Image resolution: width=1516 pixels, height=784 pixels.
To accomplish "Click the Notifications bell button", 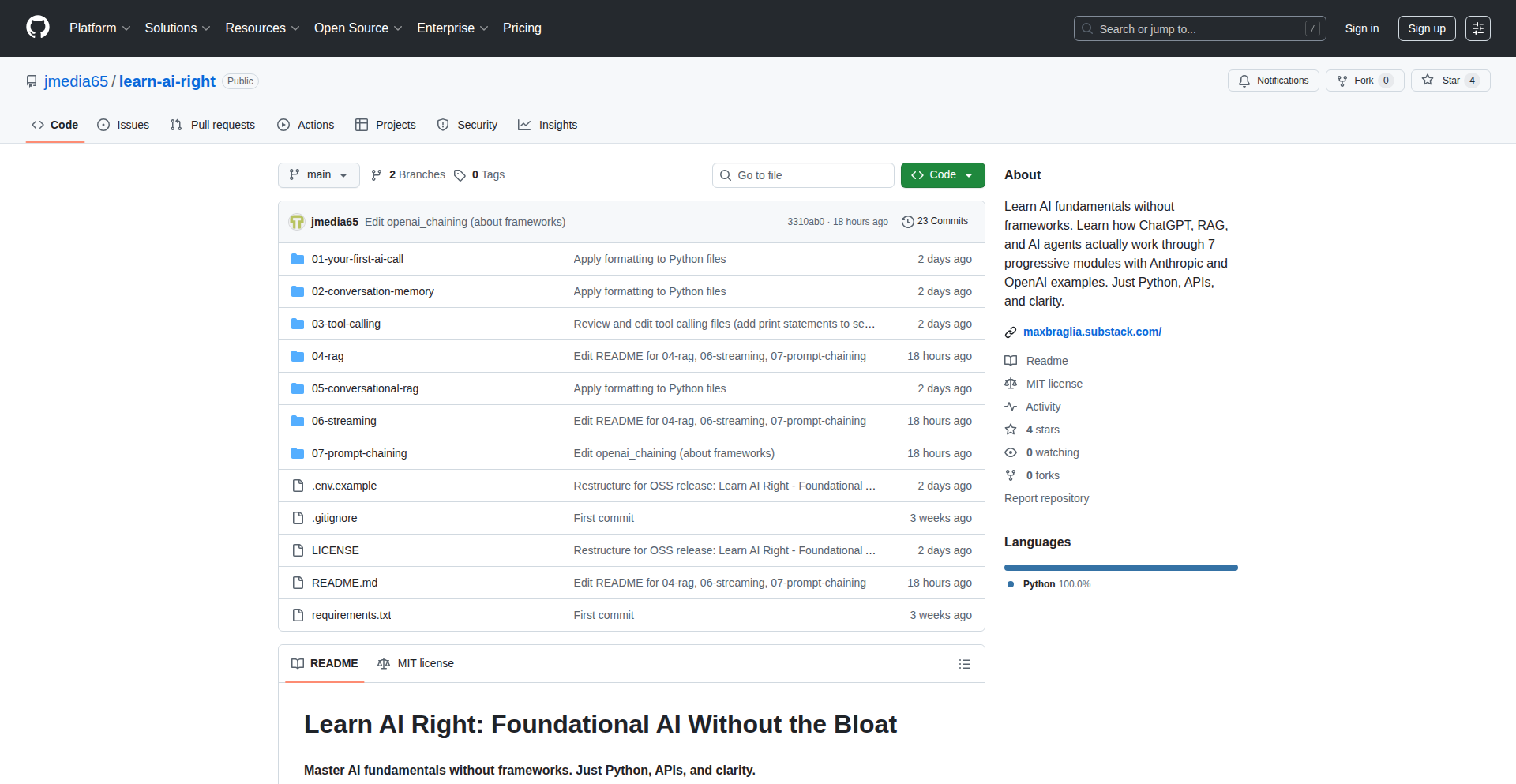I will pyautogui.click(x=1273, y=81).
